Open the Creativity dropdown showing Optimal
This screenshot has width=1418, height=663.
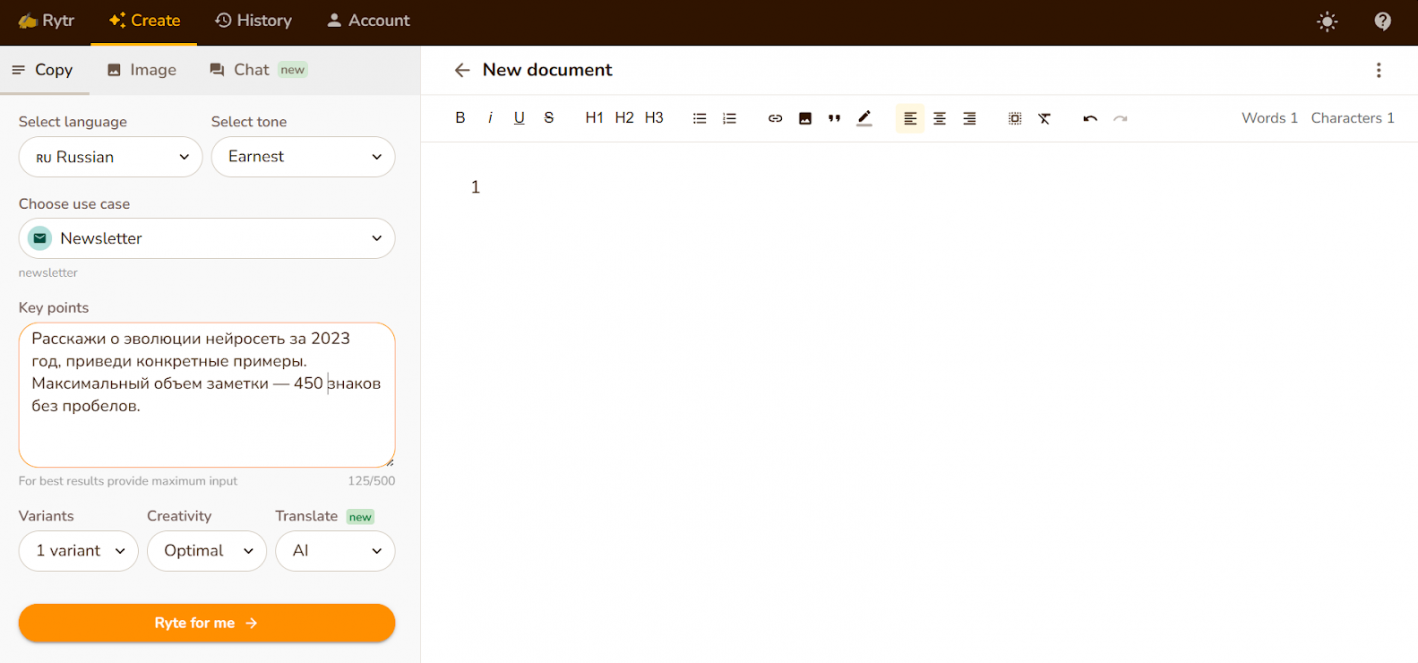point(207,551)
